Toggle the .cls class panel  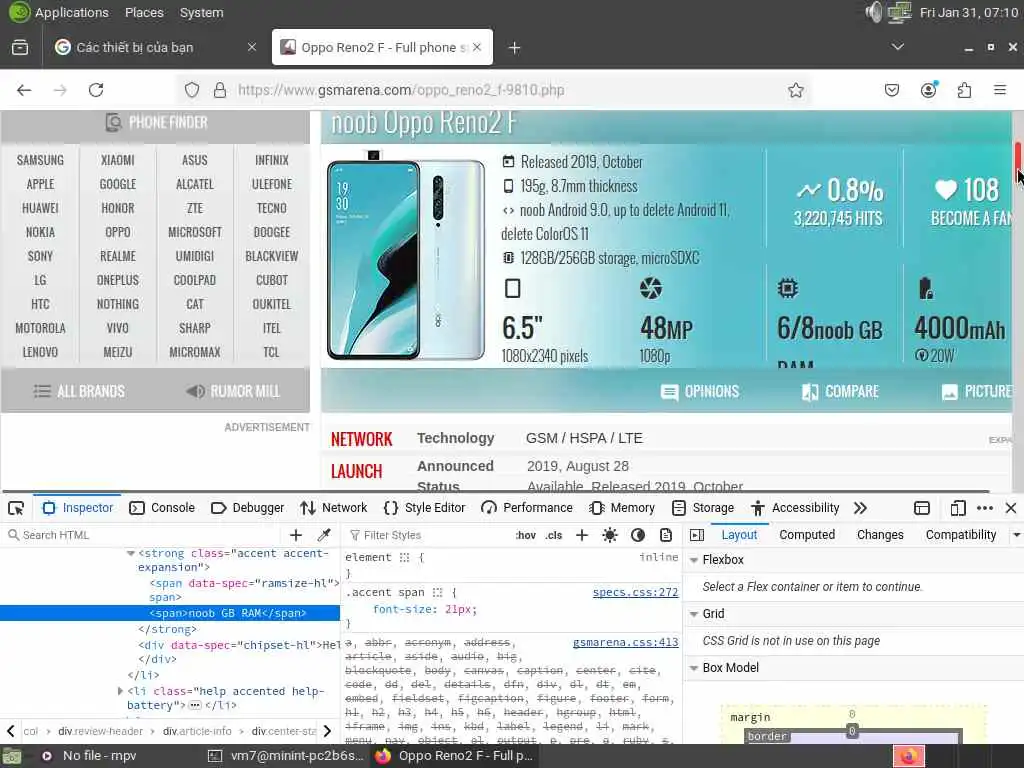click(x=554, y=536)
